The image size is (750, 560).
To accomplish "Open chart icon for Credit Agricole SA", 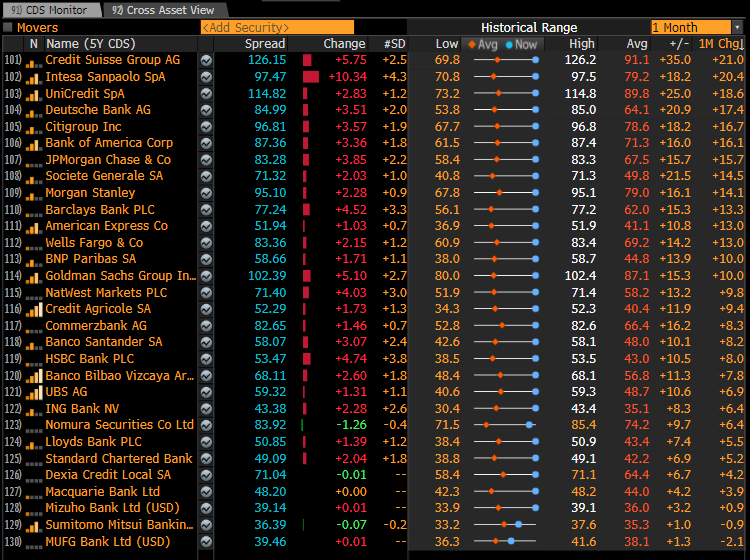I will point(206,309).
